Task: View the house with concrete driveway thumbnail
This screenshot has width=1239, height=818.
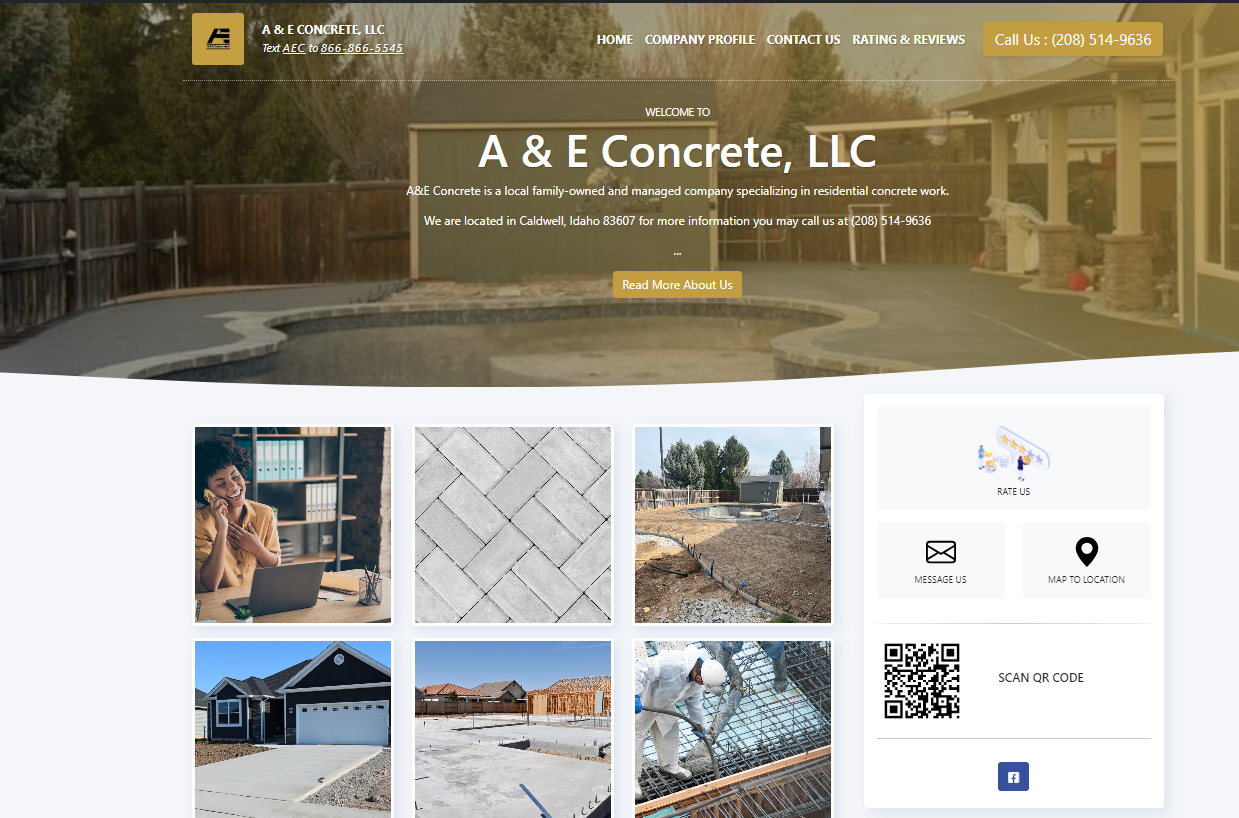Action: pyautogui.click(x=293, y=729)
